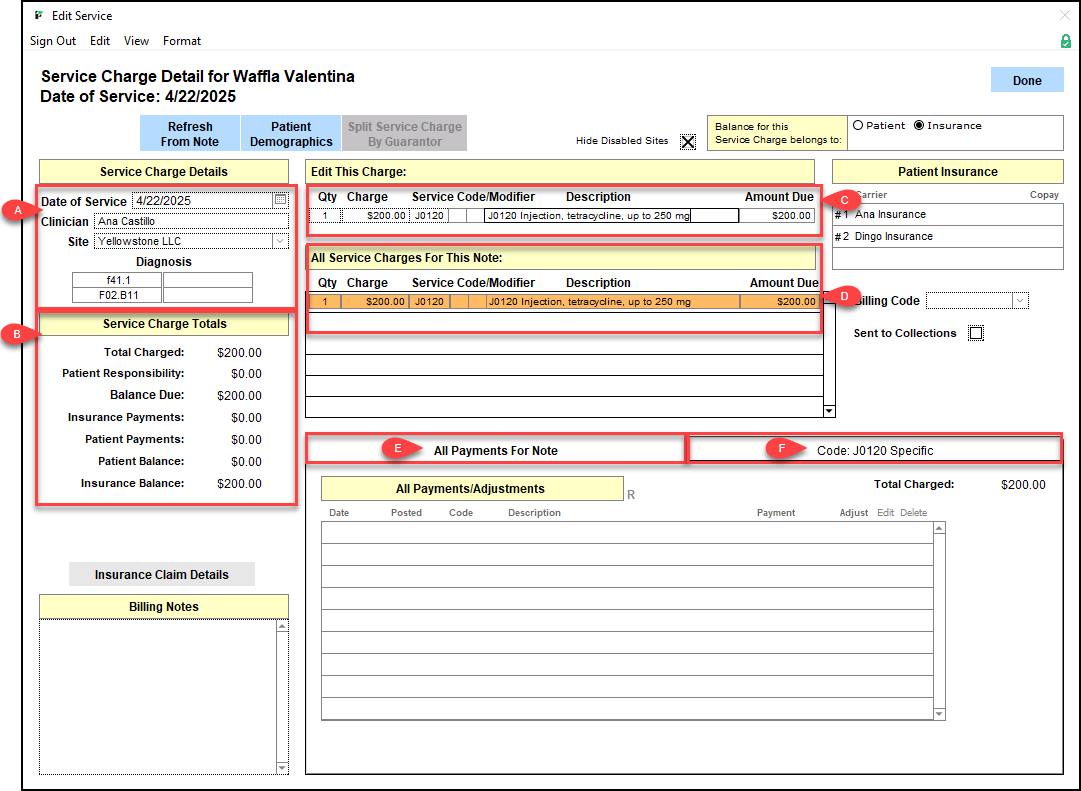The image size is (1081, 791).
Task: Click the app logo in title bar
Action: pos(38,16)
